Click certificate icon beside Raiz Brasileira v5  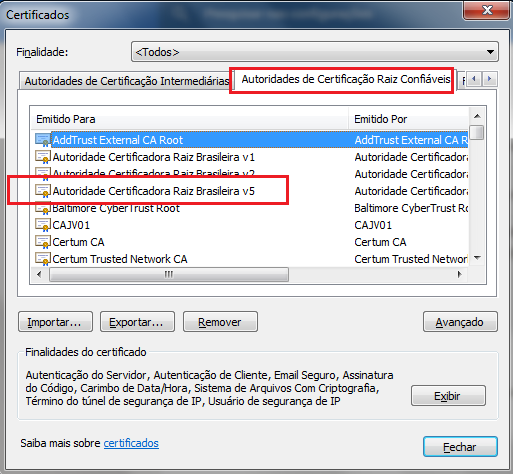43,191
